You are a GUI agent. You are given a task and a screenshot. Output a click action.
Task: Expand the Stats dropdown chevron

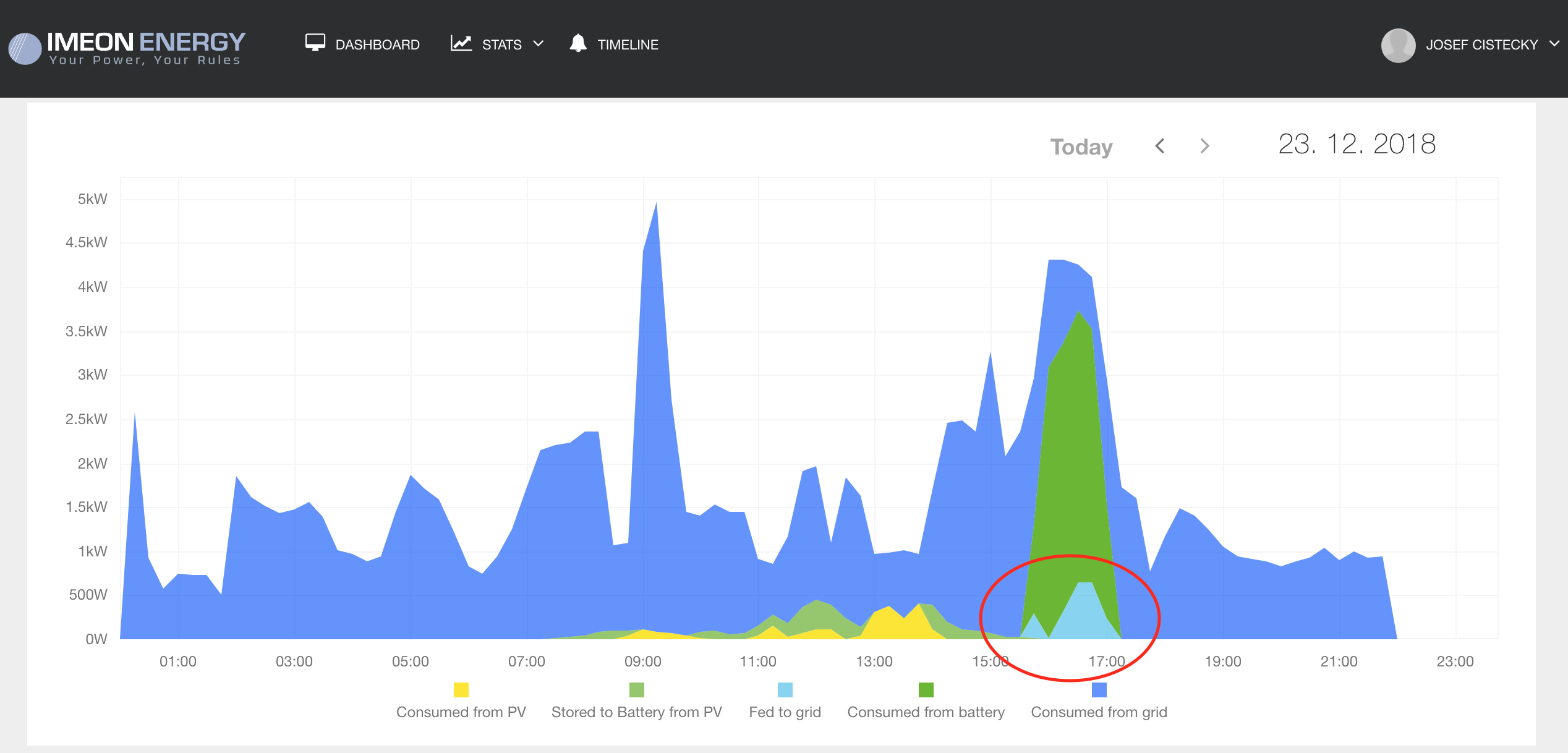539,44
